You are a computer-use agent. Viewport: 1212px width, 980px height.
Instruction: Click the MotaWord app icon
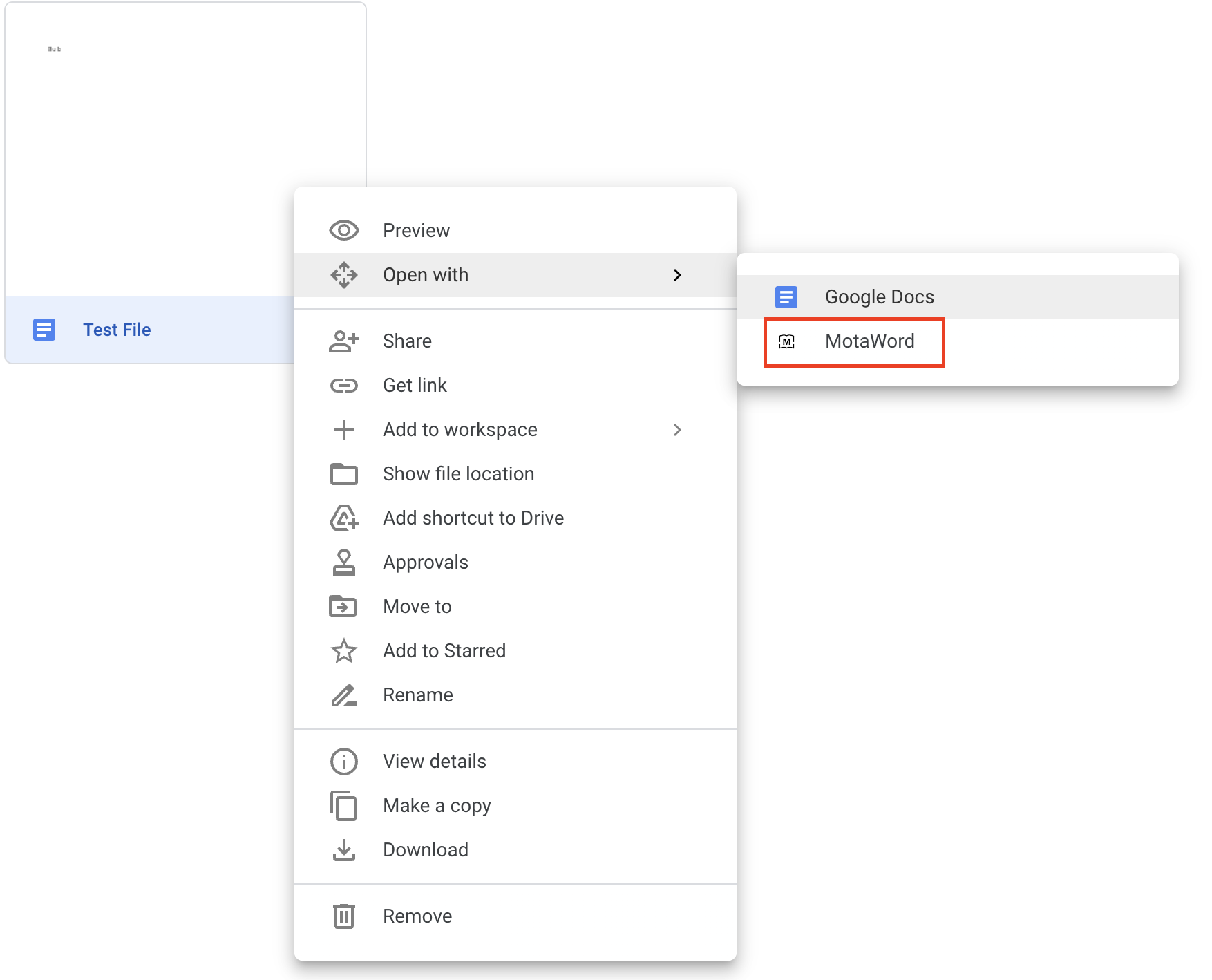point(786,341)
